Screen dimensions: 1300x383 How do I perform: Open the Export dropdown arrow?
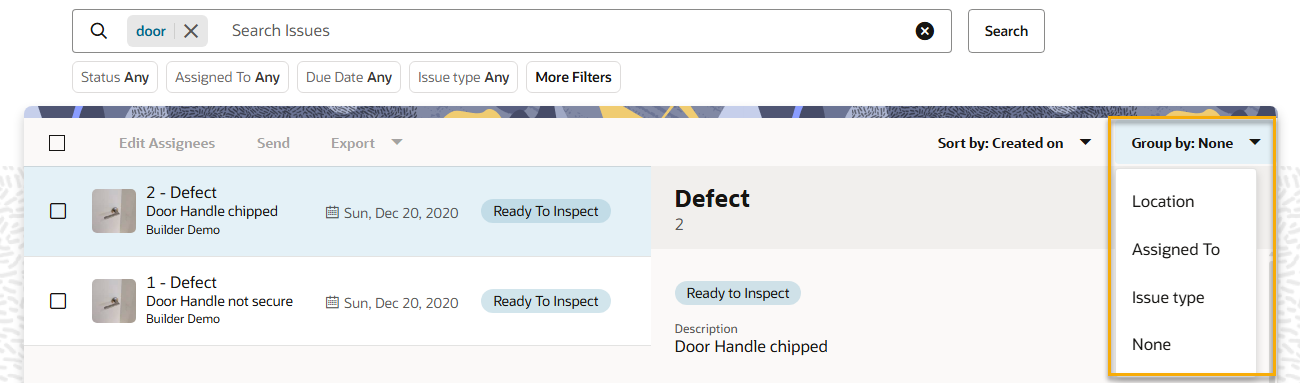397,142
